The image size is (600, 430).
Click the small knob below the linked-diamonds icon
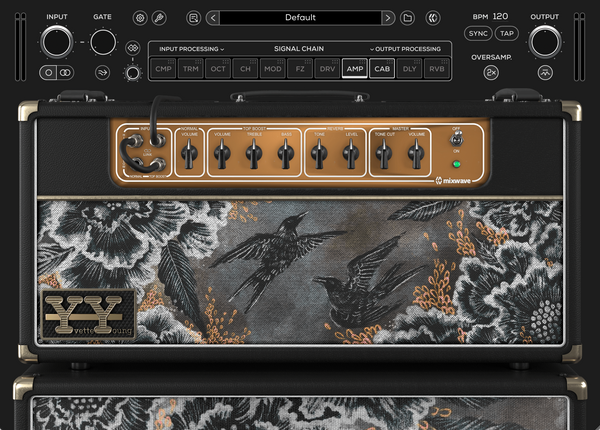tap(133, 73)
